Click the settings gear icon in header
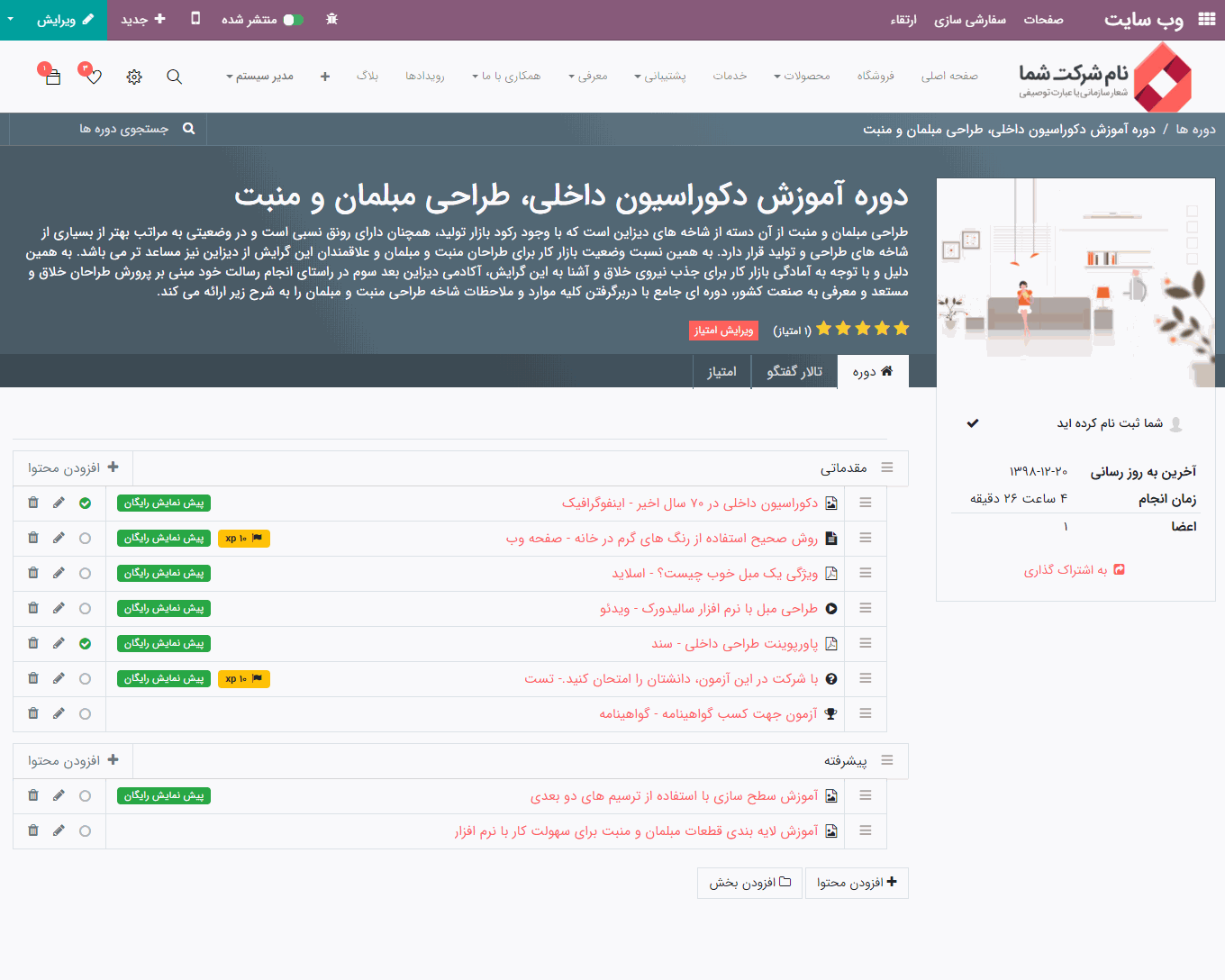1225x980 pixels. click(x=134, y=77)
